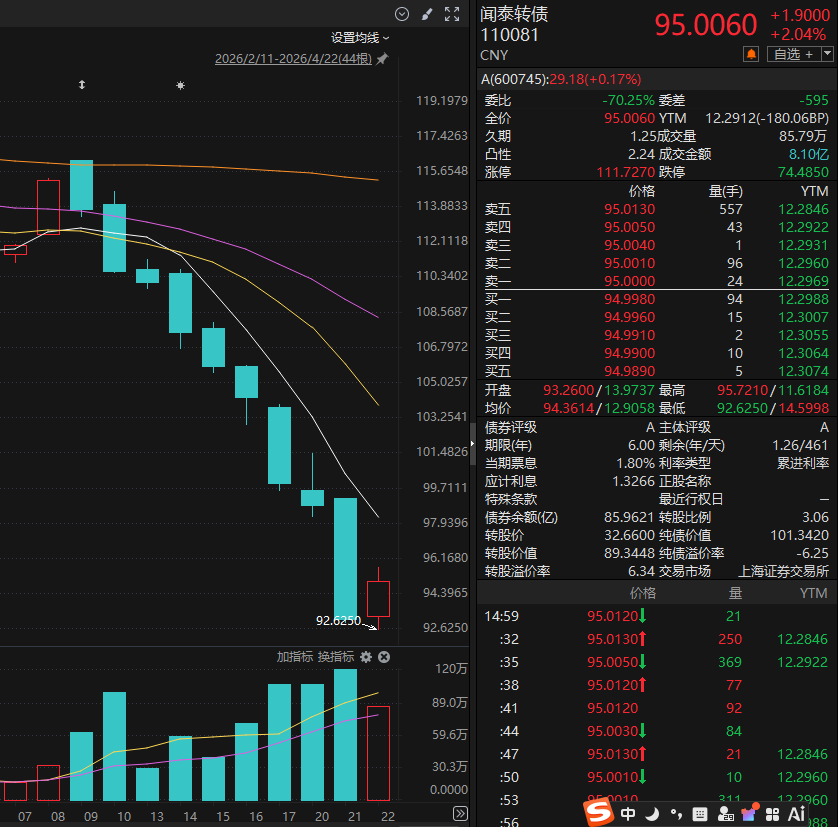The width and height of the screenshot is (838, 827).
Task: Toggle Chinese input mode 中 indicator
Action: [628, 813]
